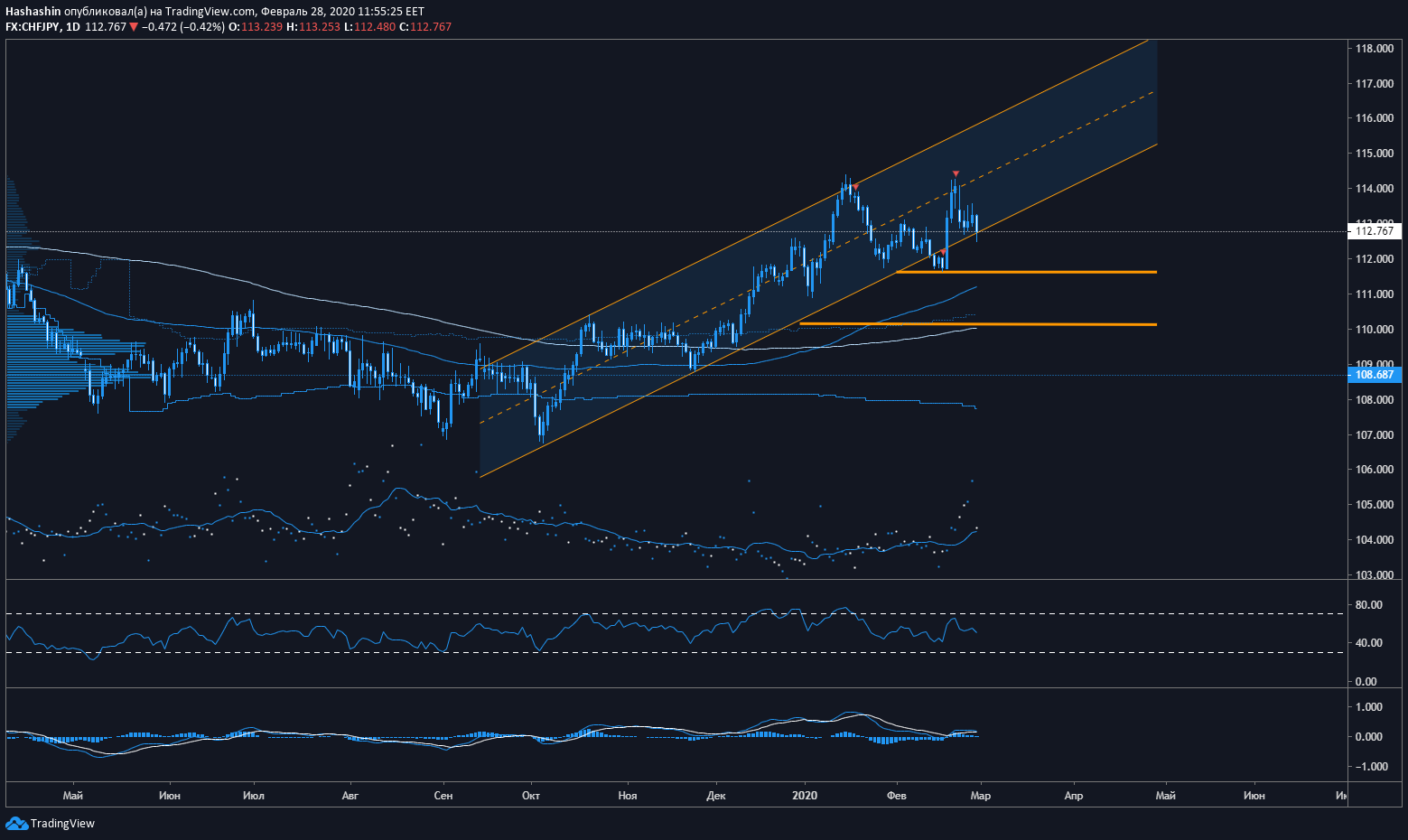The width and height of the screenshot is (1408, 840).
Task: Click the 105.000 price axis label
Action: click(x=1374, y=505)
